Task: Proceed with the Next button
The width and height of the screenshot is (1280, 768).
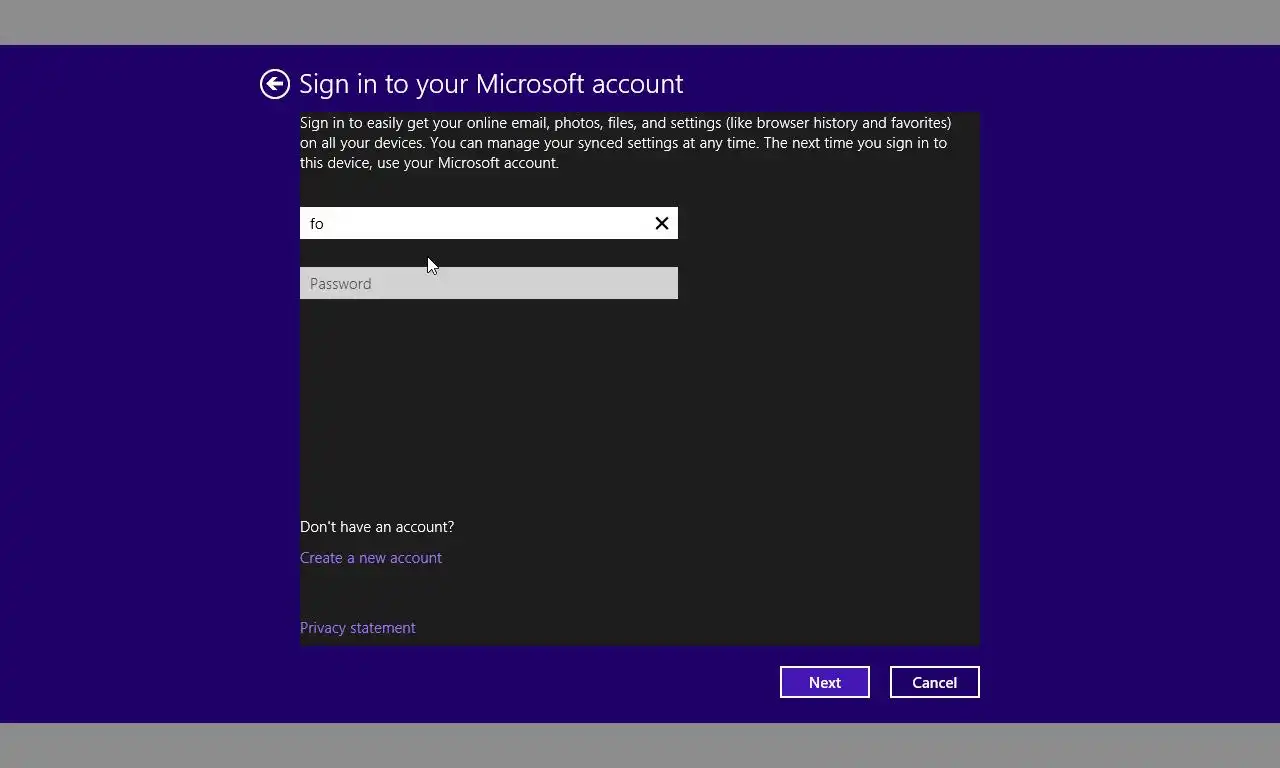Action: click(x=825, y=682)
